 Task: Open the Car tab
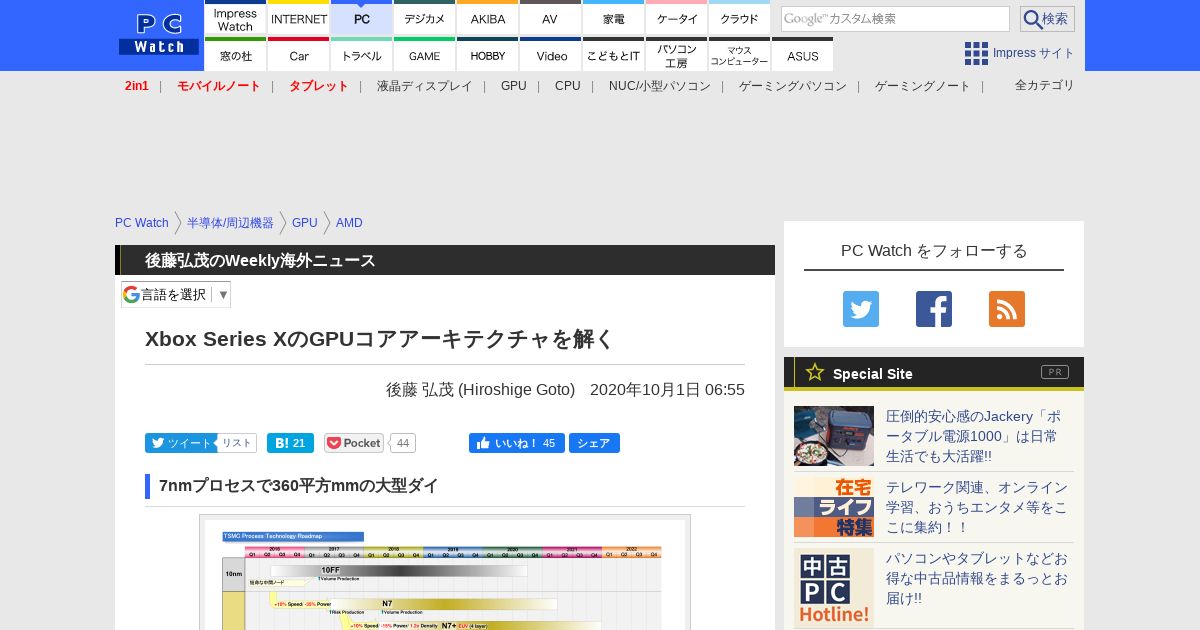[x=299, y=55]
